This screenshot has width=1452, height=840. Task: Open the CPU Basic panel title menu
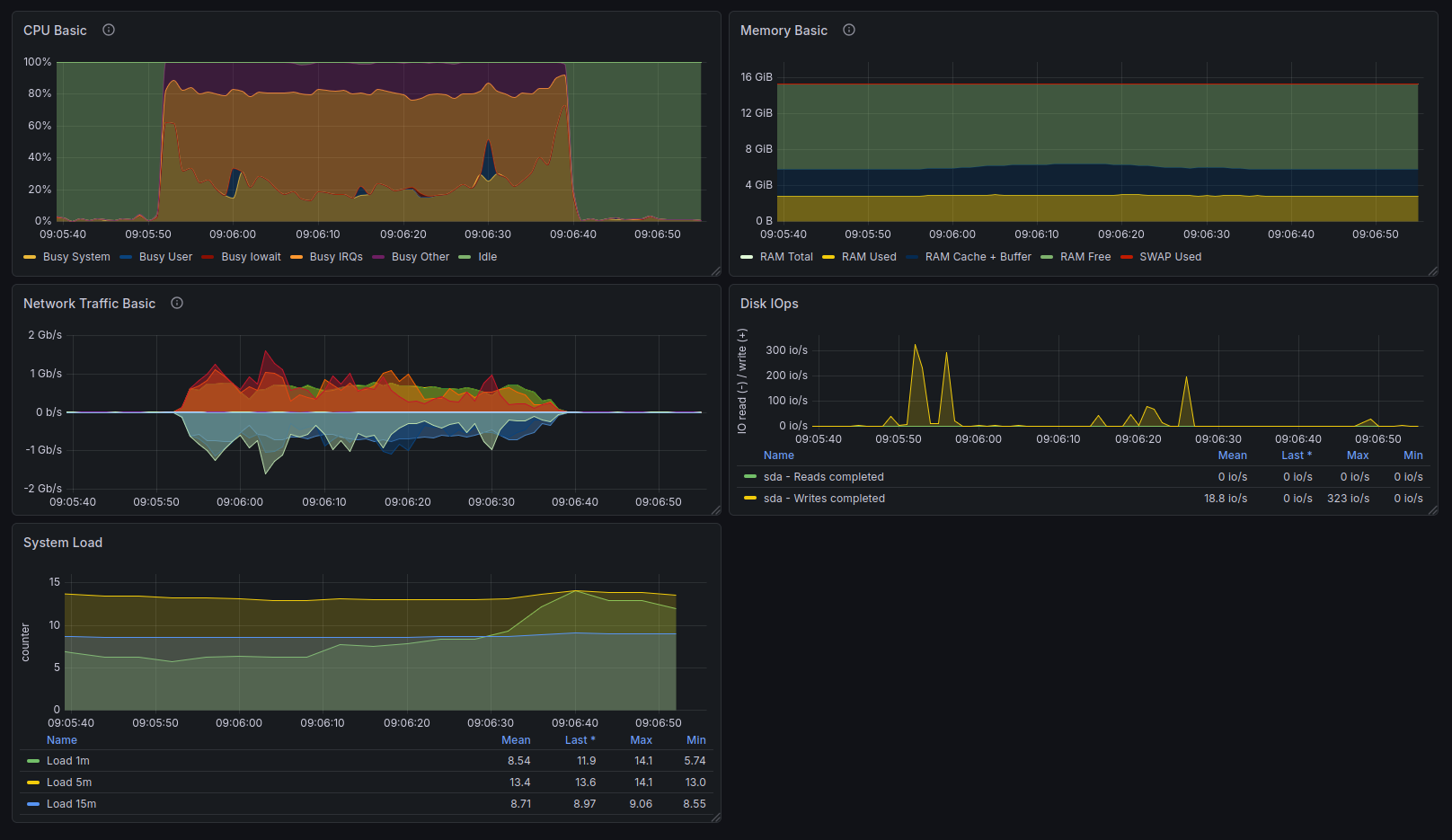55,31
